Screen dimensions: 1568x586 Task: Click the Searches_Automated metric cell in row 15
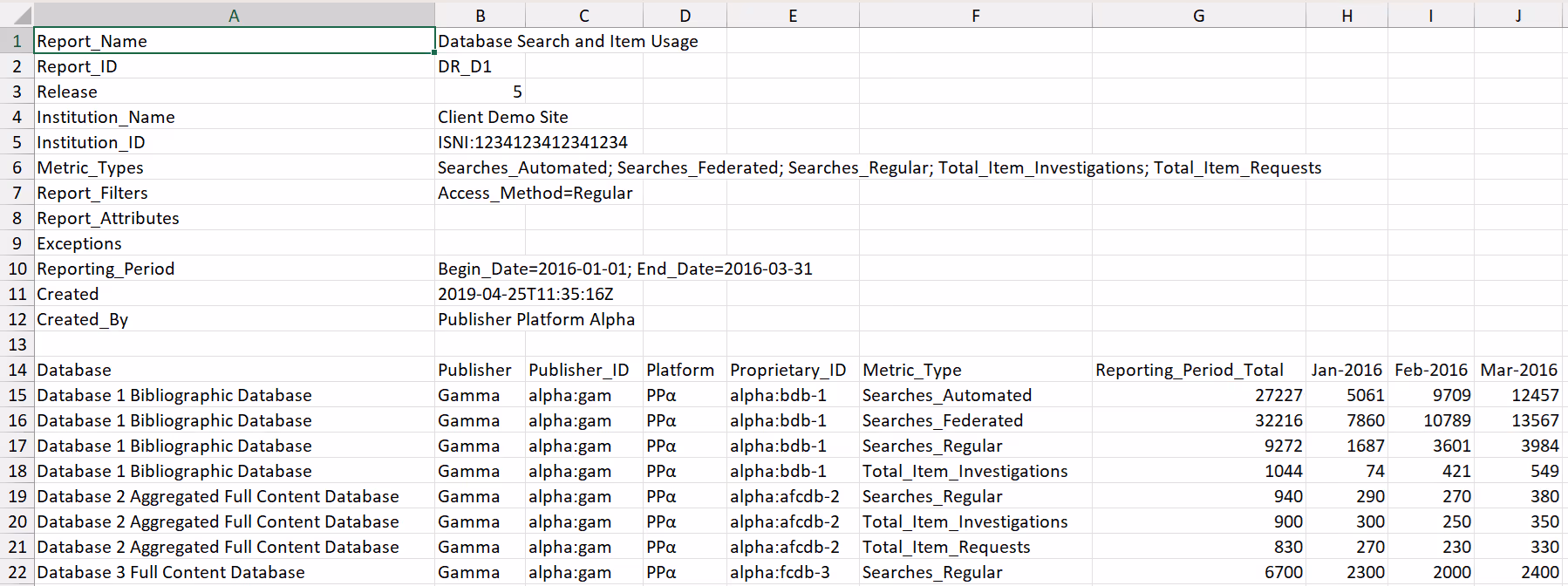[975, 395]
